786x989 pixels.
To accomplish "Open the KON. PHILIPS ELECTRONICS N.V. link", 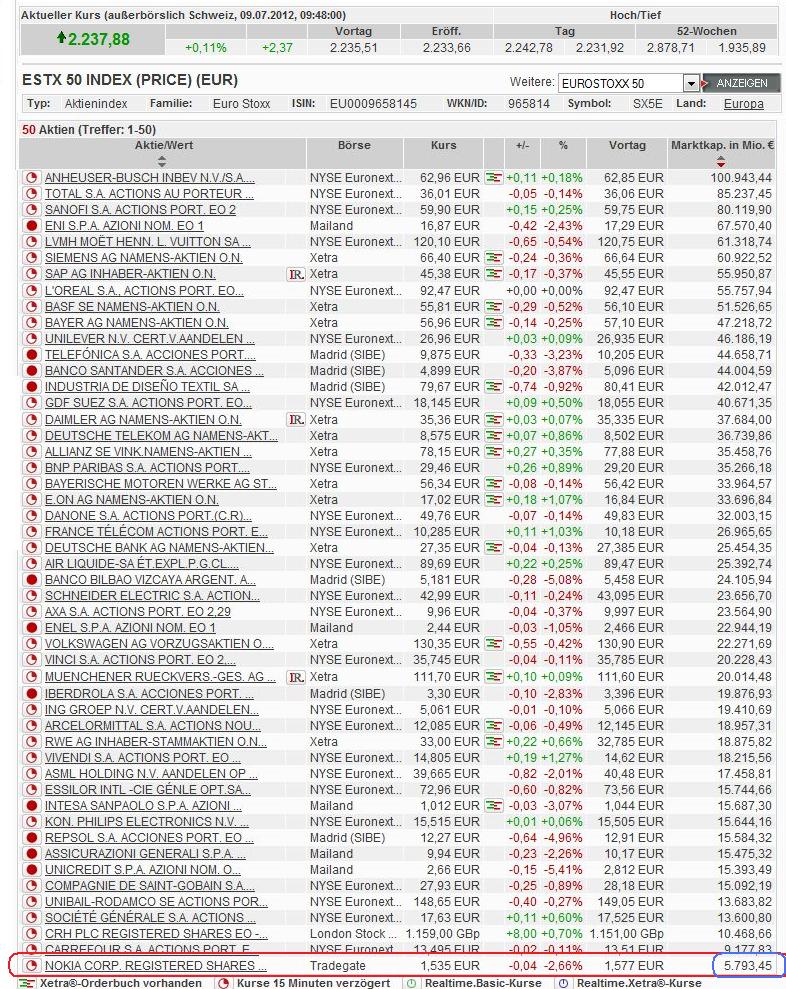I will pyautogui.click(x=146, y=822).
